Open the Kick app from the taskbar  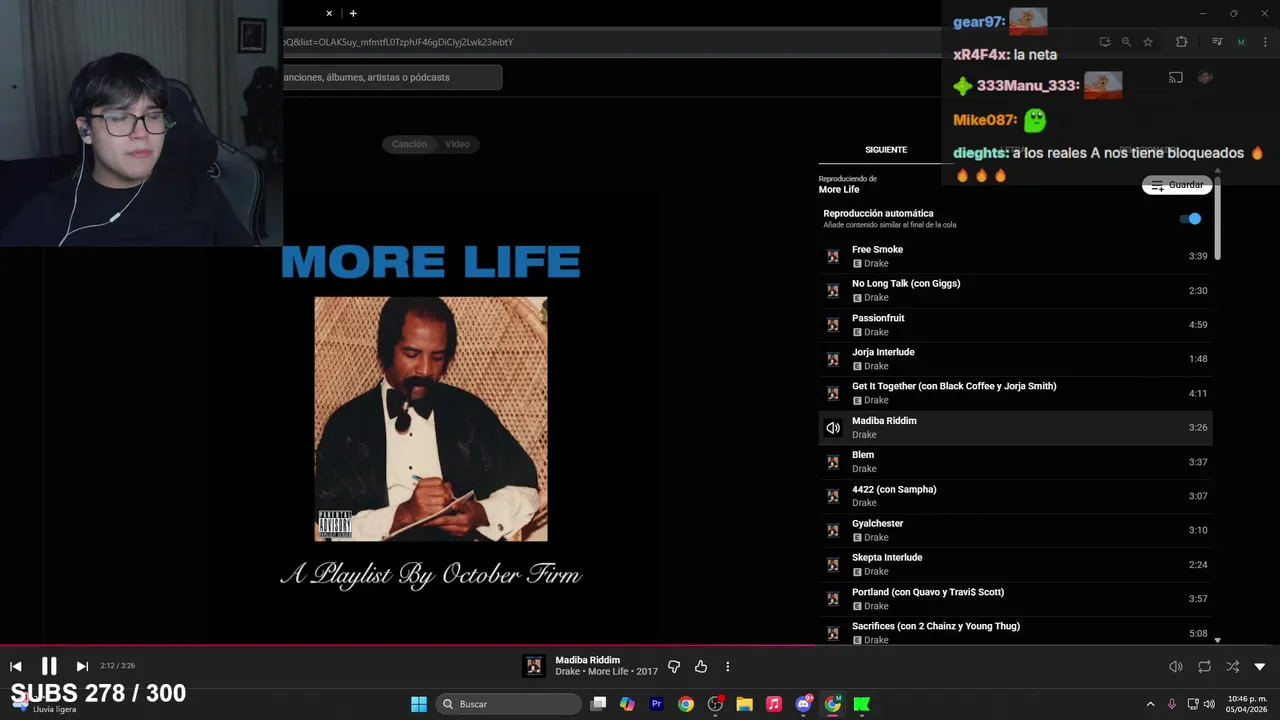point(861,704)
